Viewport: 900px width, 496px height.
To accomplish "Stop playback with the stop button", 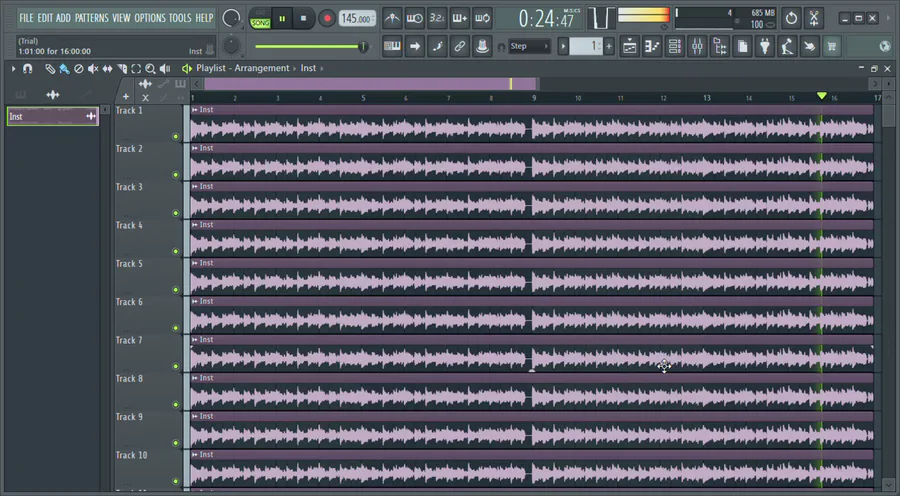I will [x=304, y=18].
